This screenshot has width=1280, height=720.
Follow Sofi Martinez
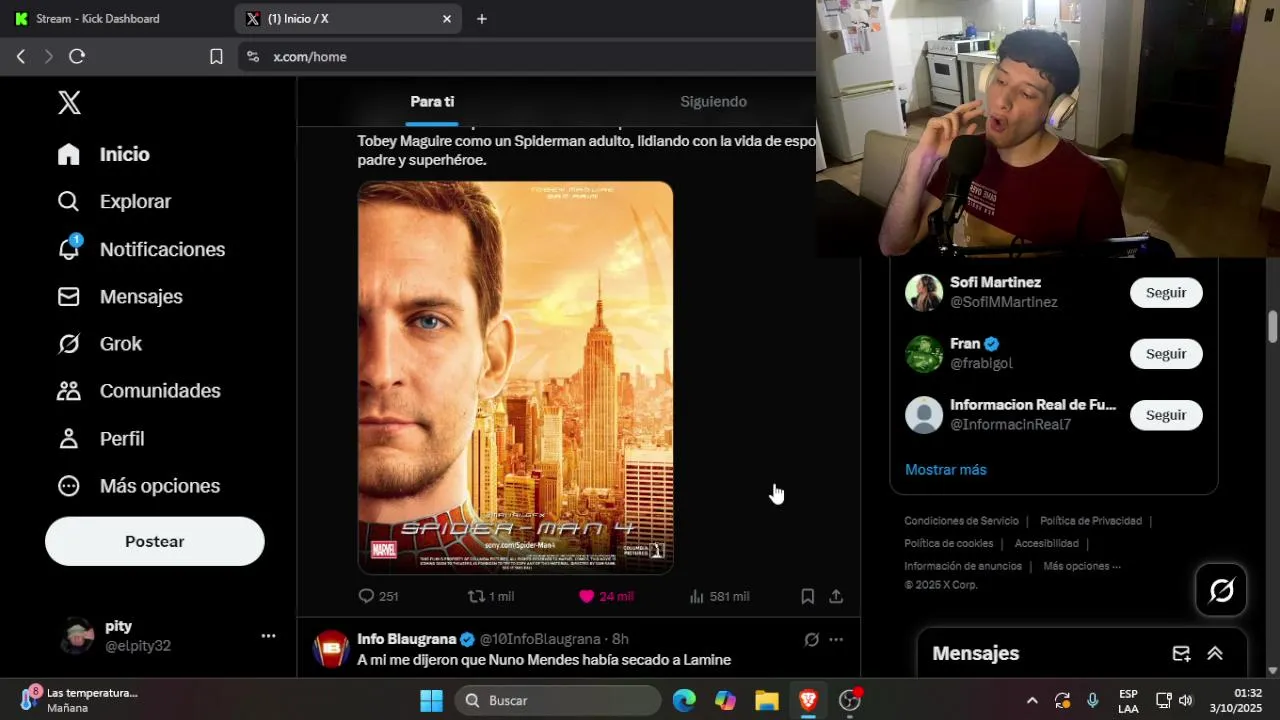point(1166,293)
